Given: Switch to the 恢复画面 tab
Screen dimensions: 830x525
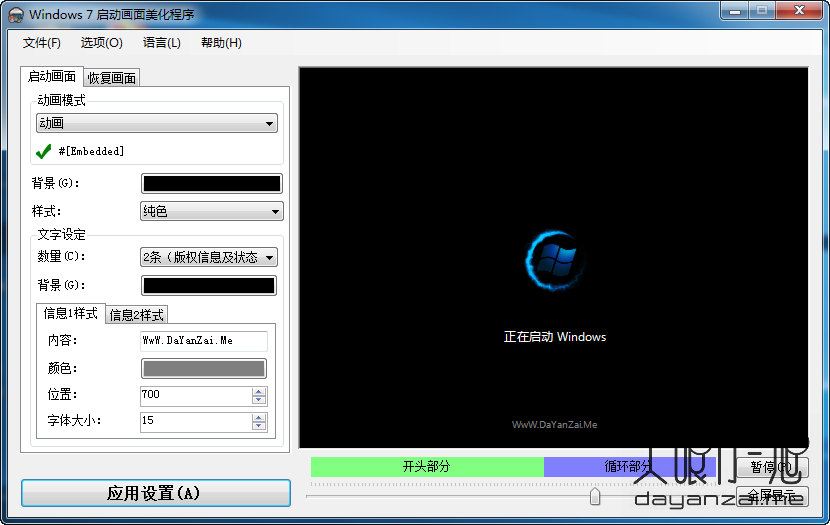Looking at the screenshot, I should pyautogui.click(x=112, y=78).
